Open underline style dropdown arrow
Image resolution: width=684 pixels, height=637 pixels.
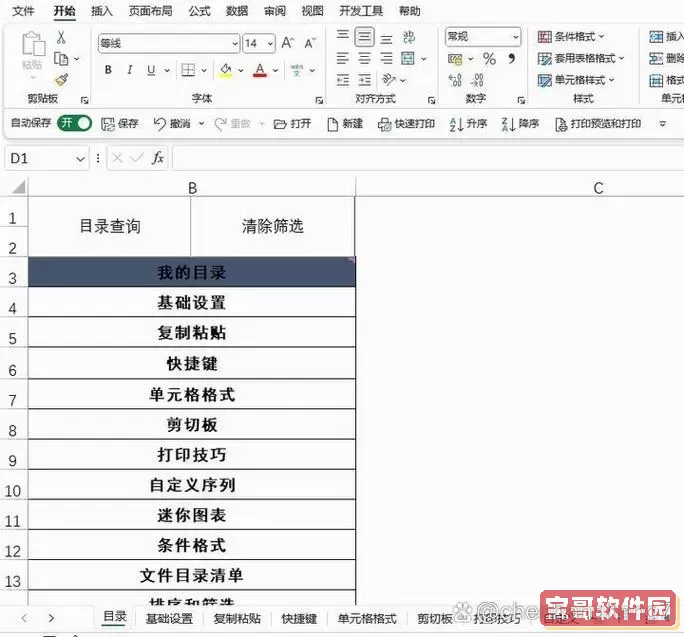click(x=167, y=70)
